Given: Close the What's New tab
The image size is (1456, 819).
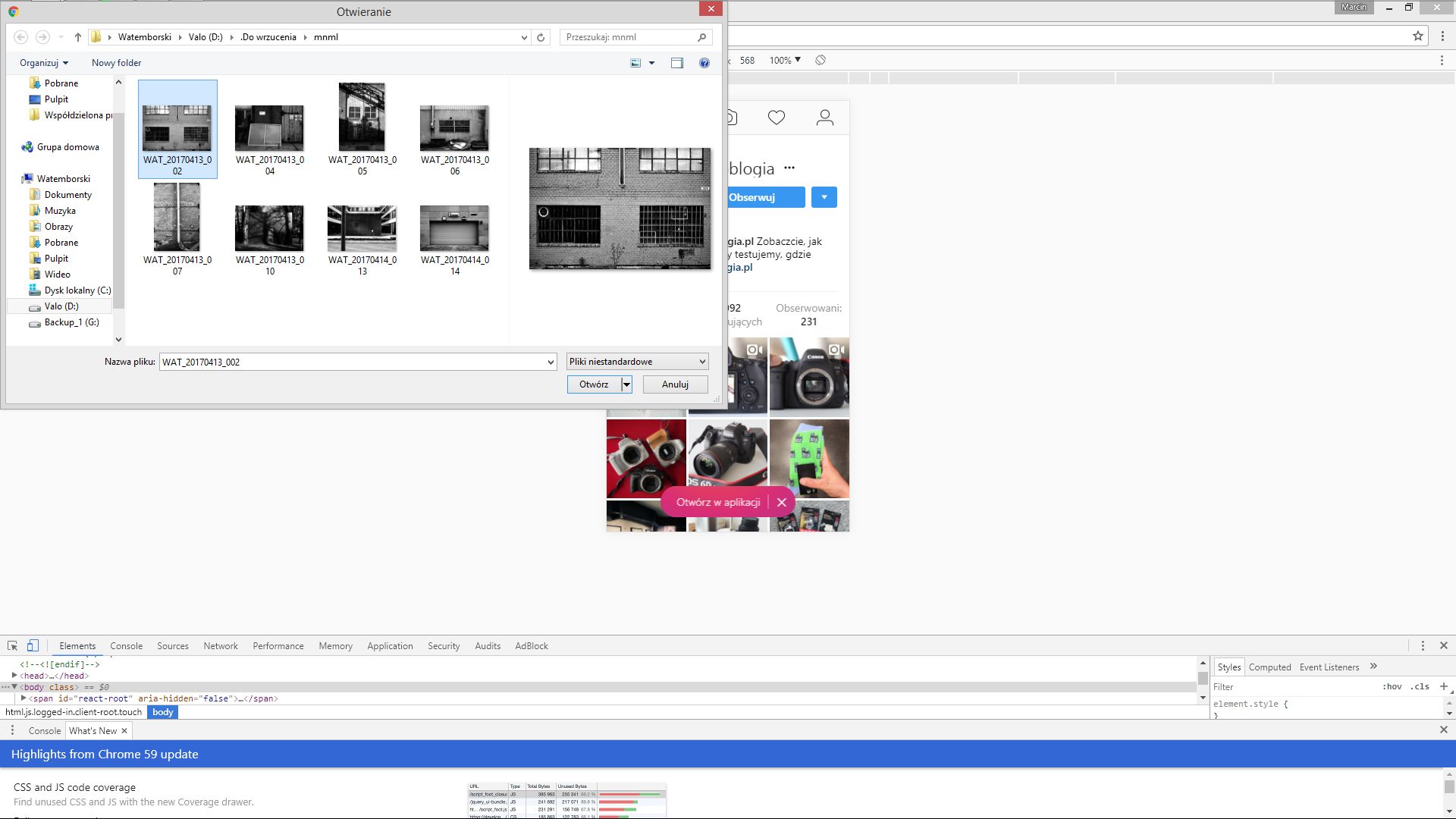Looking at the screenshot, I should (124, 731).
